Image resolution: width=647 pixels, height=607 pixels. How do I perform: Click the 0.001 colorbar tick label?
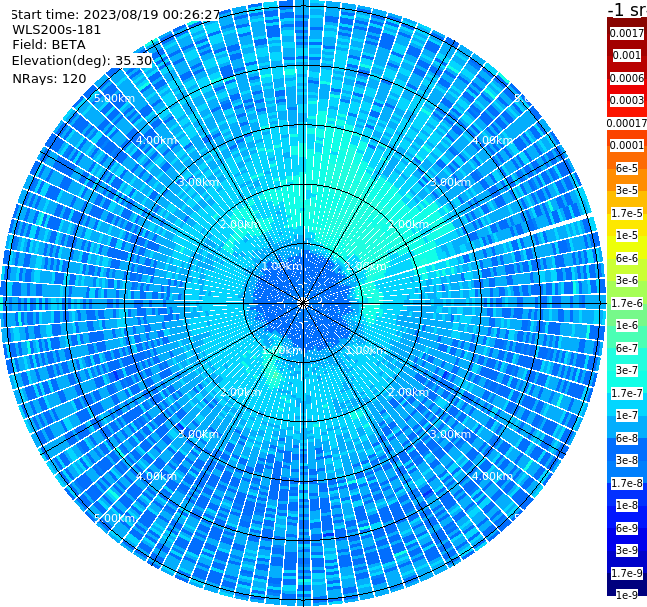627,55
